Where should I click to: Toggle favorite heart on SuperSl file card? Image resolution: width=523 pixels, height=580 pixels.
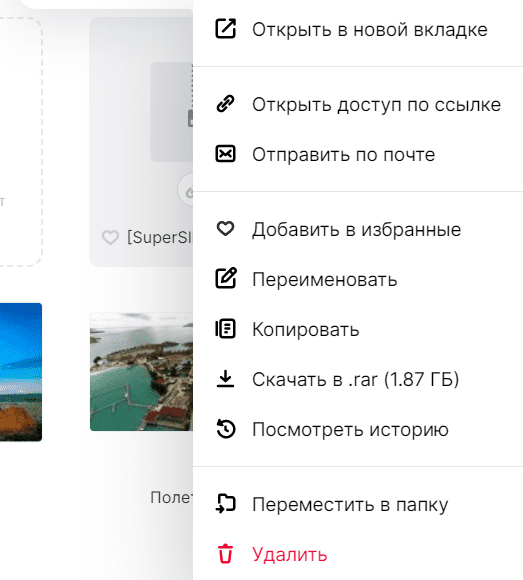(x=110, y=237)
